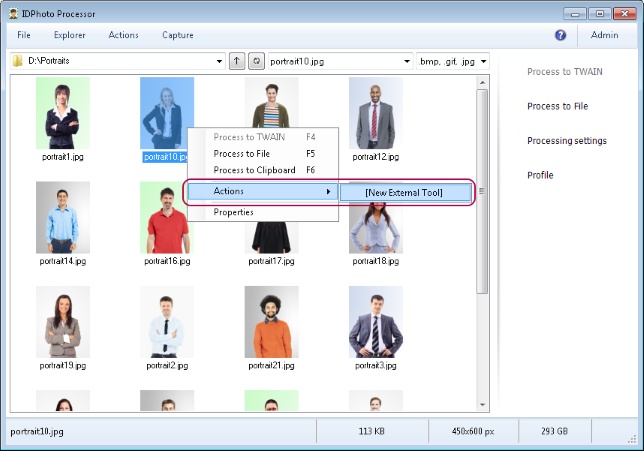The image size is (644, 451).
Task: Click the scrollbar down arrow
Action: point(482,405)
